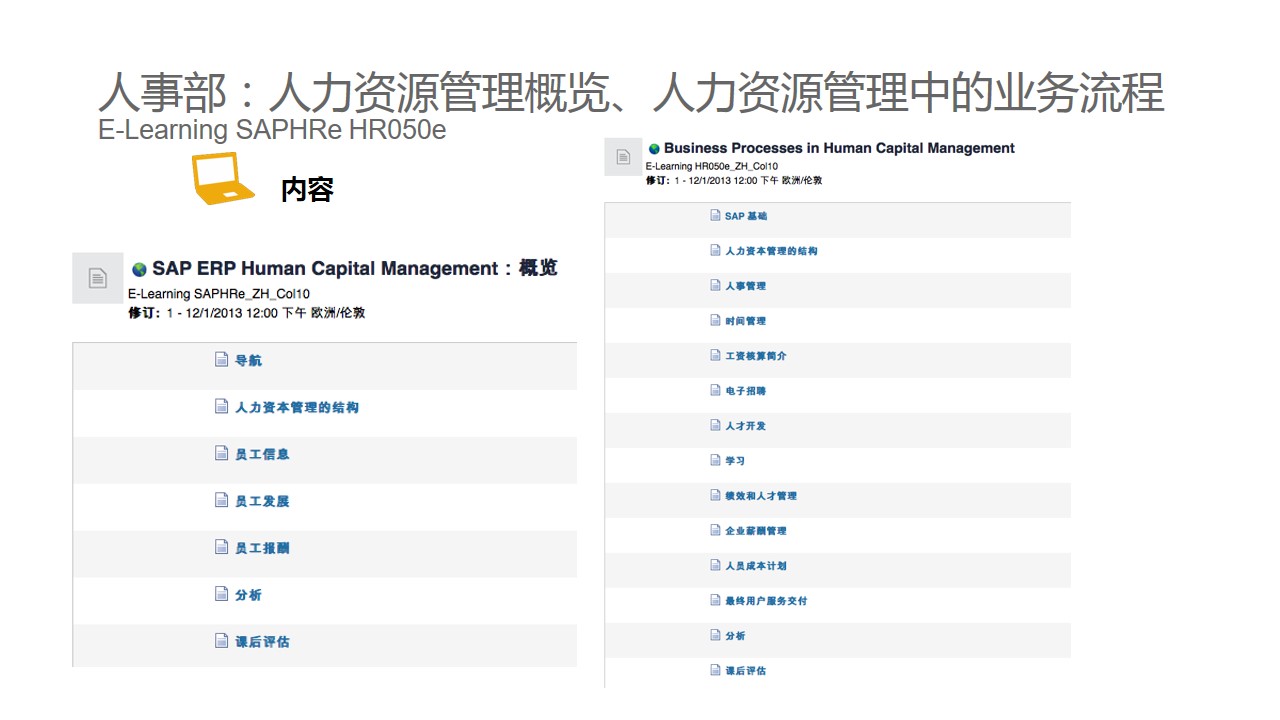Click page icon beside 人力资本管理的结构 in Business Processes course
This screenshot has width=1280, height=720.
tap(715, 250)
